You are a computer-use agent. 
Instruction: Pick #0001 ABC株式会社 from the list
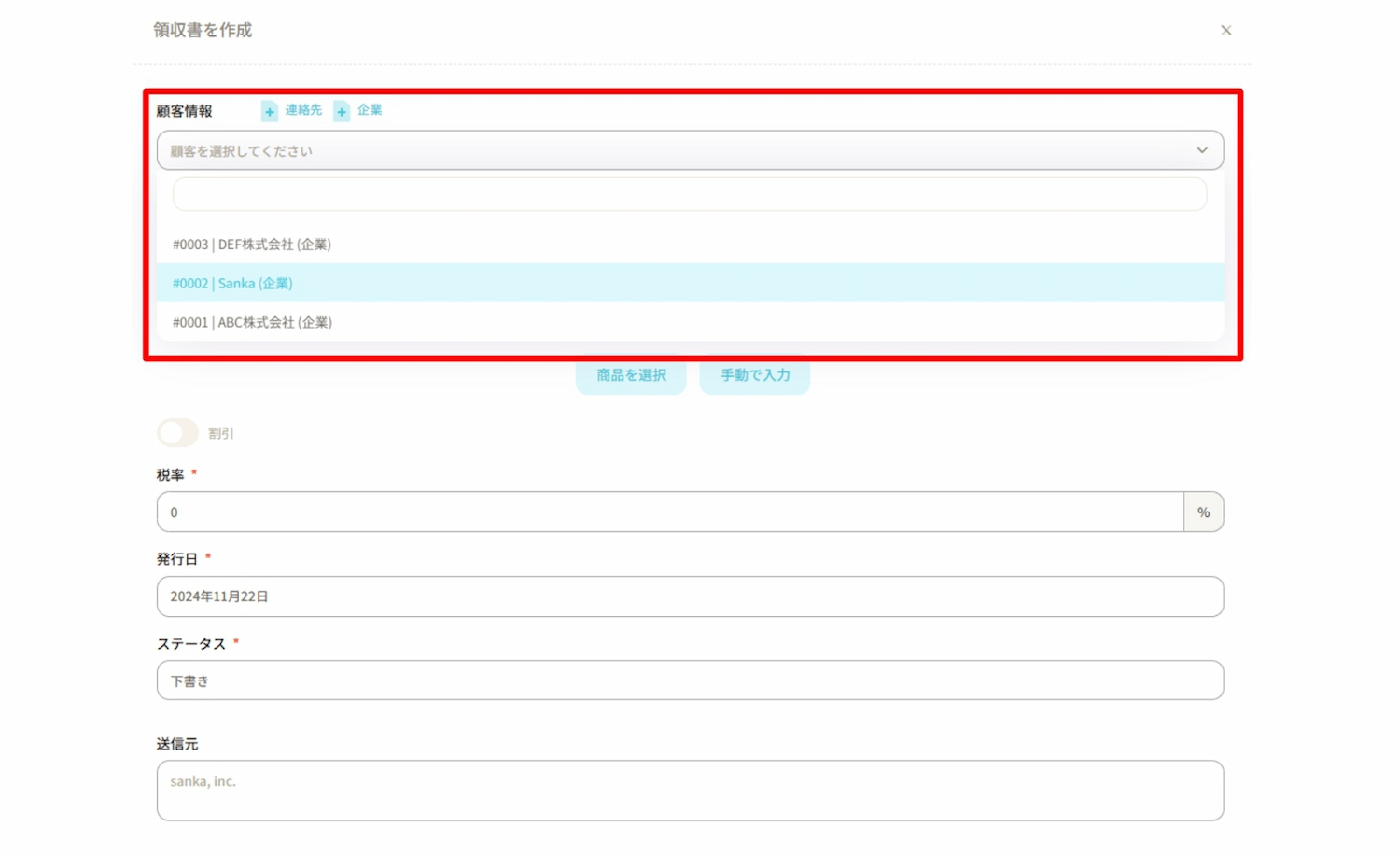tap(252, 323)
